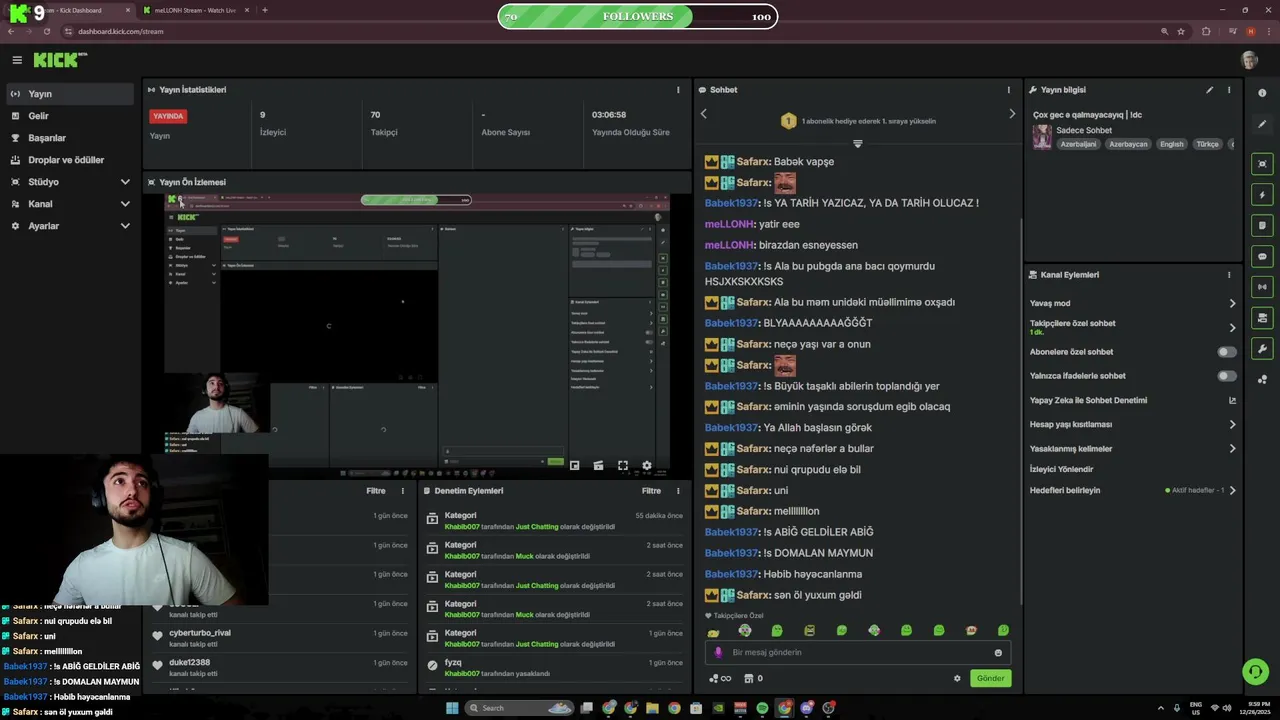Open chat settings gear near Gönder

[957, 678]
